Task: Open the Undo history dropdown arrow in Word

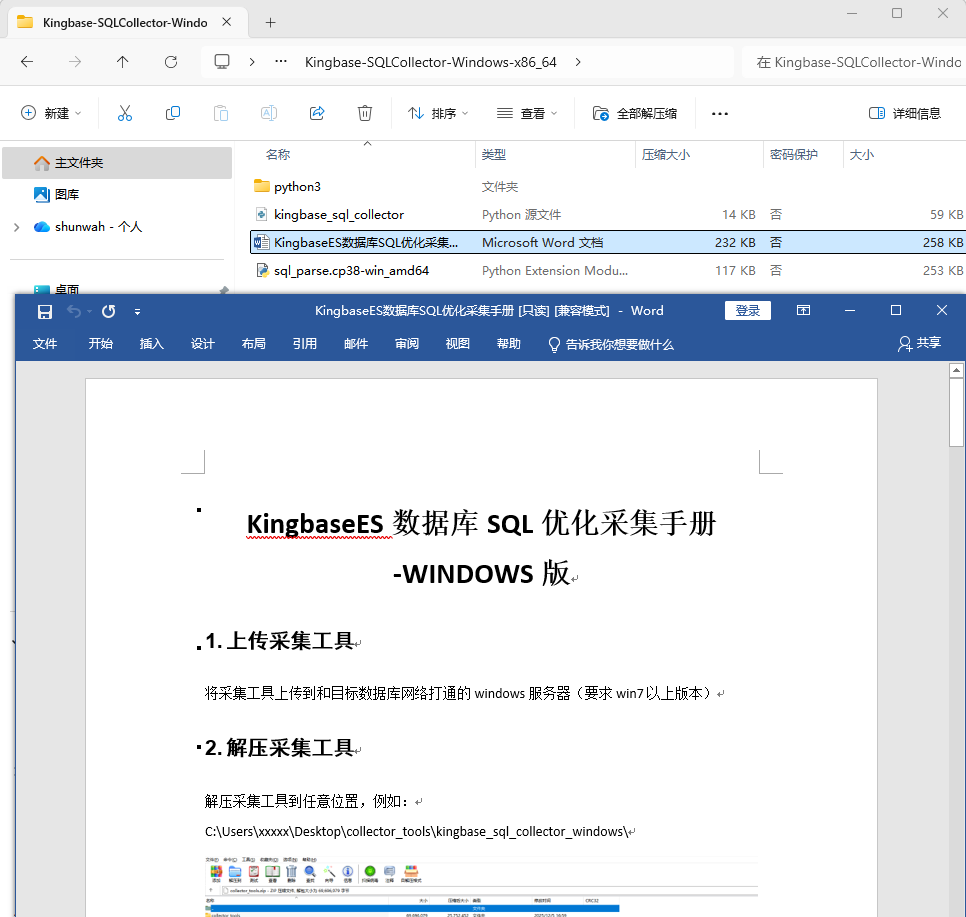Action: point(89,312)
